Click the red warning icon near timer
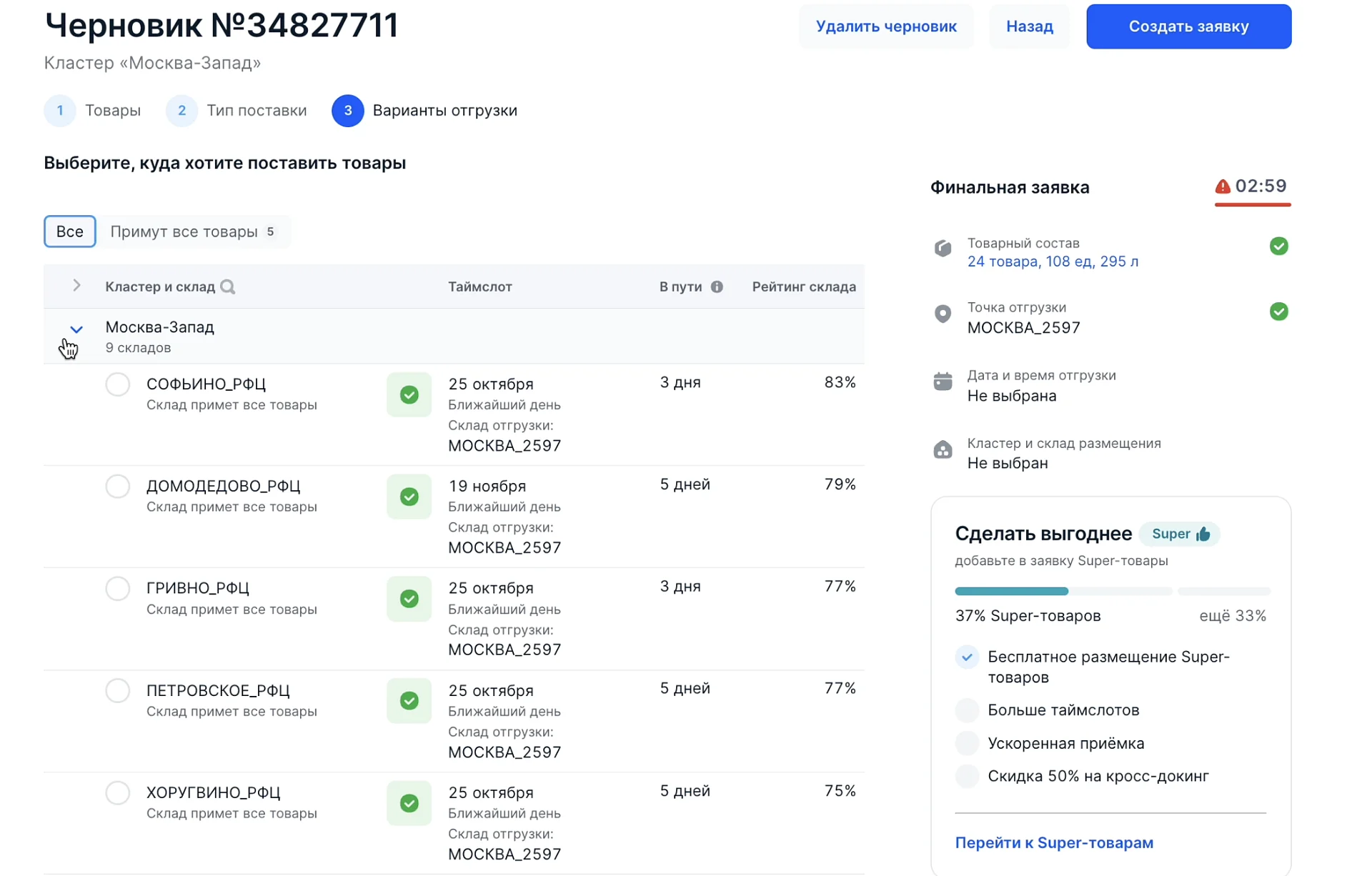The height and width of the screenshot is (876, 1372). point(1222,186)
